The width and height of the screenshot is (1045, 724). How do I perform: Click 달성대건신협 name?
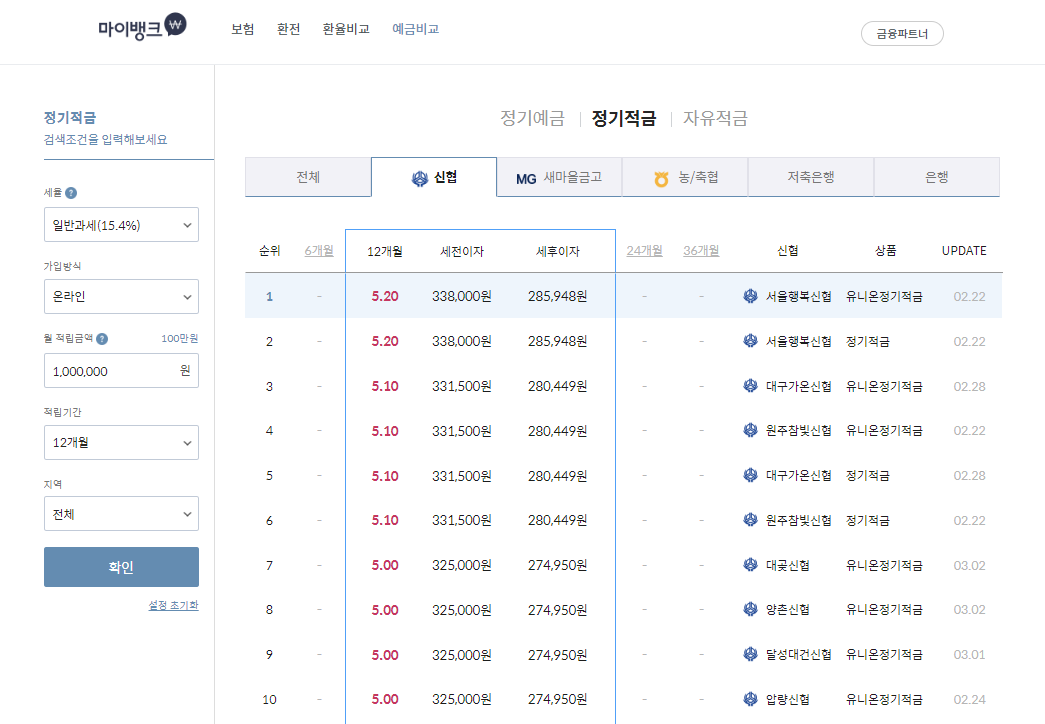click(x=798, y=655)
